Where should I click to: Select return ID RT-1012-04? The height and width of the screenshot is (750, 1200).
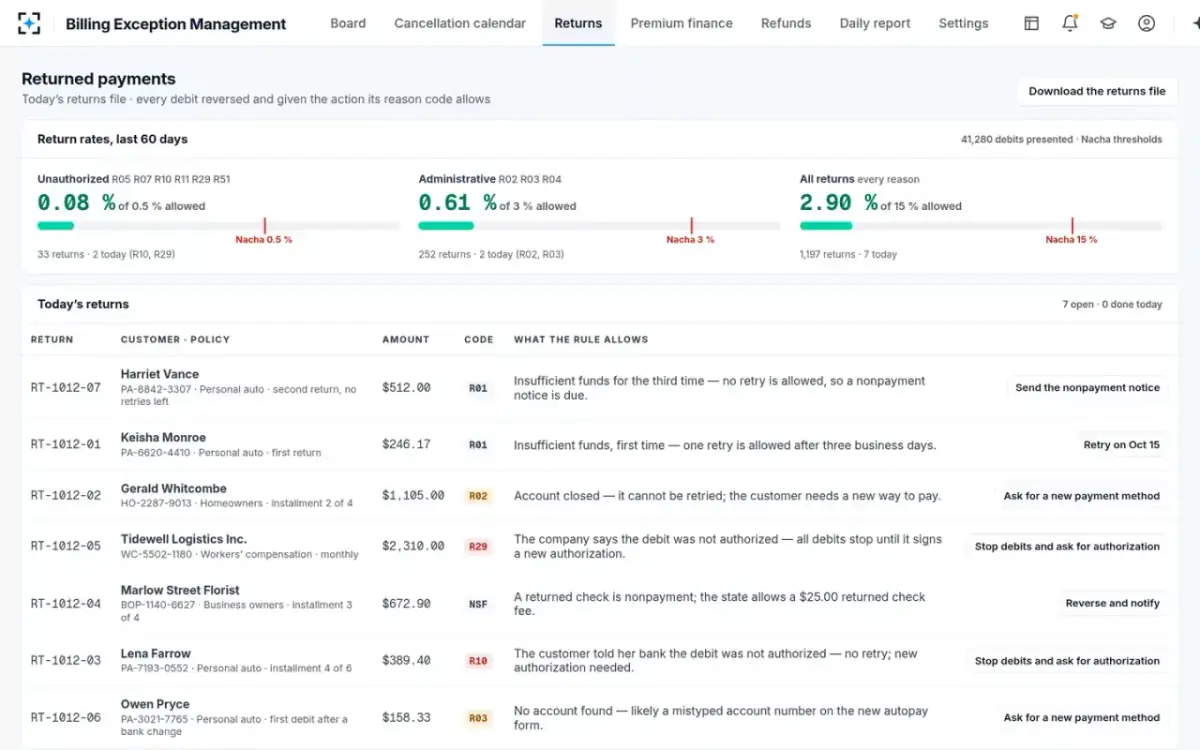(x=66, y=604)
